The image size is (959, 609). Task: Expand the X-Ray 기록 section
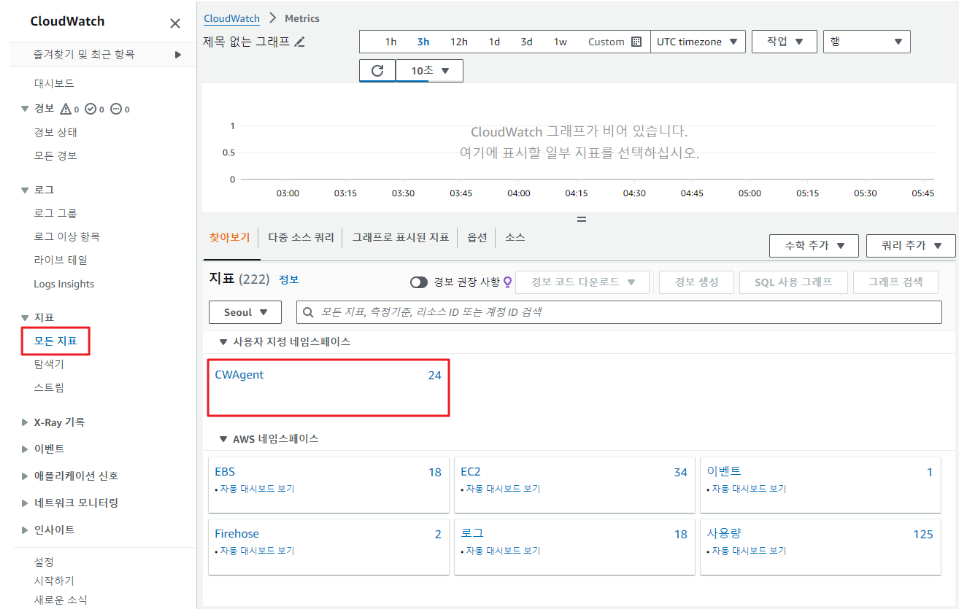[24, 422]
